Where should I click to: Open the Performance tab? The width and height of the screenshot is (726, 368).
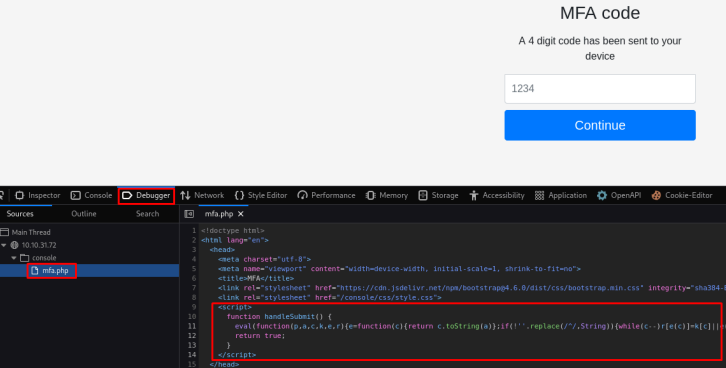(326, 195)
